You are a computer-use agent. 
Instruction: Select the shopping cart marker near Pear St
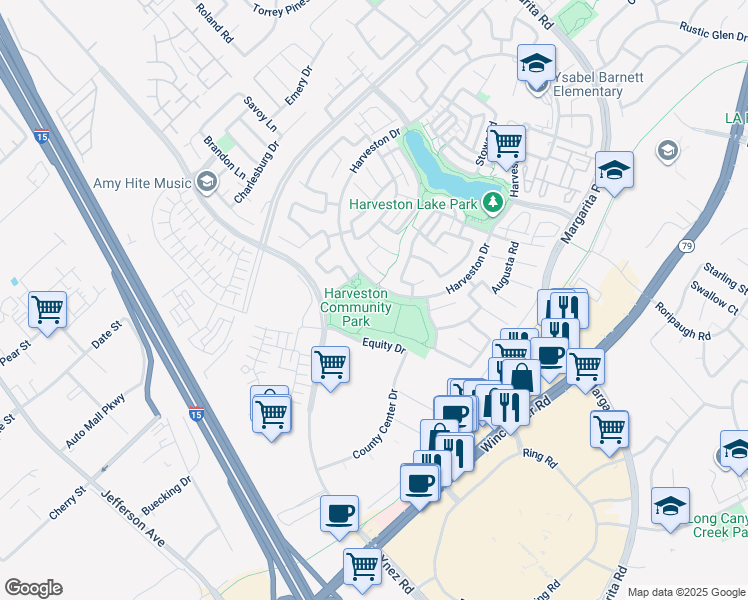click(x=47, y=310)
